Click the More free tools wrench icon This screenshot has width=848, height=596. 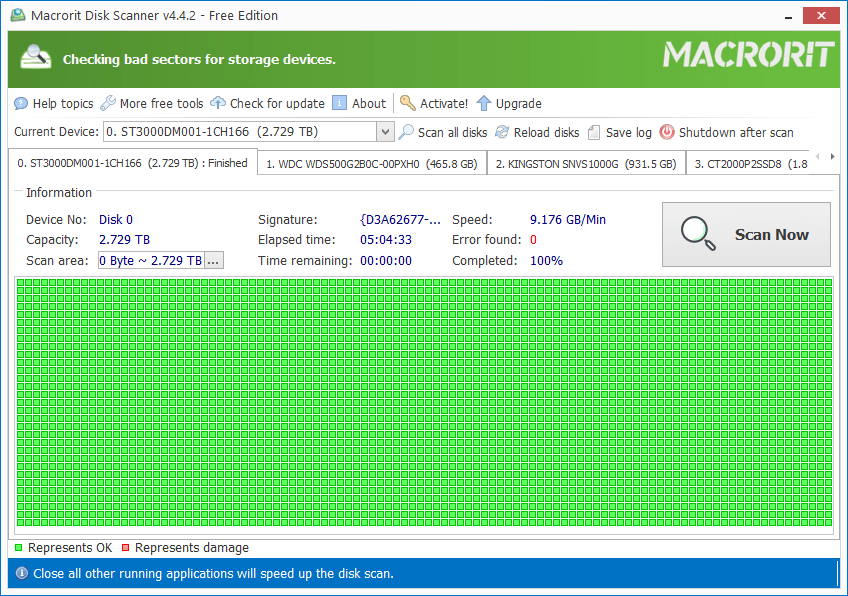[108, 103]
